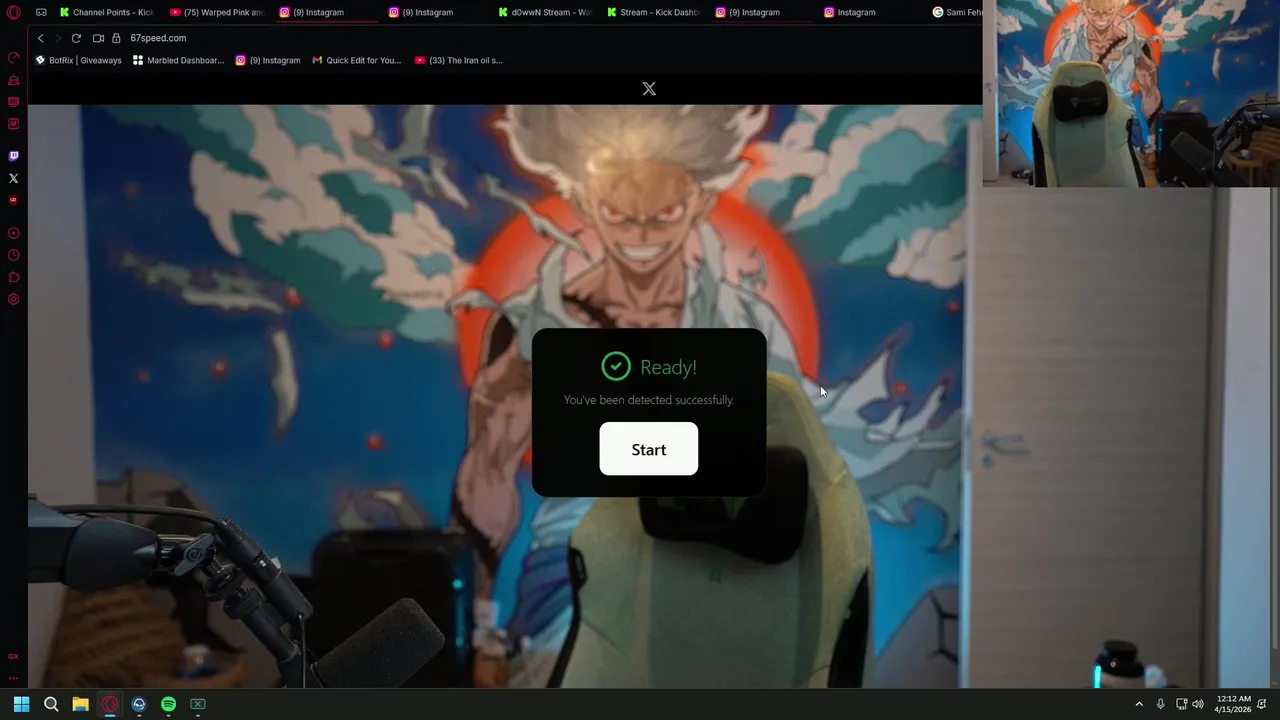
Task: Click the Opera GX taskbar icon
Action: pyautogui.click(x=110, y=704)
